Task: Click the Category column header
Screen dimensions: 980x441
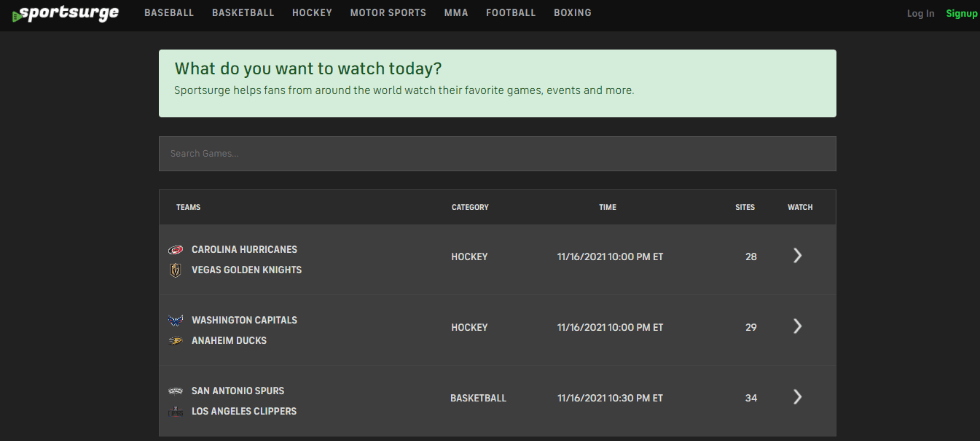Action: (x=470, y=207)
